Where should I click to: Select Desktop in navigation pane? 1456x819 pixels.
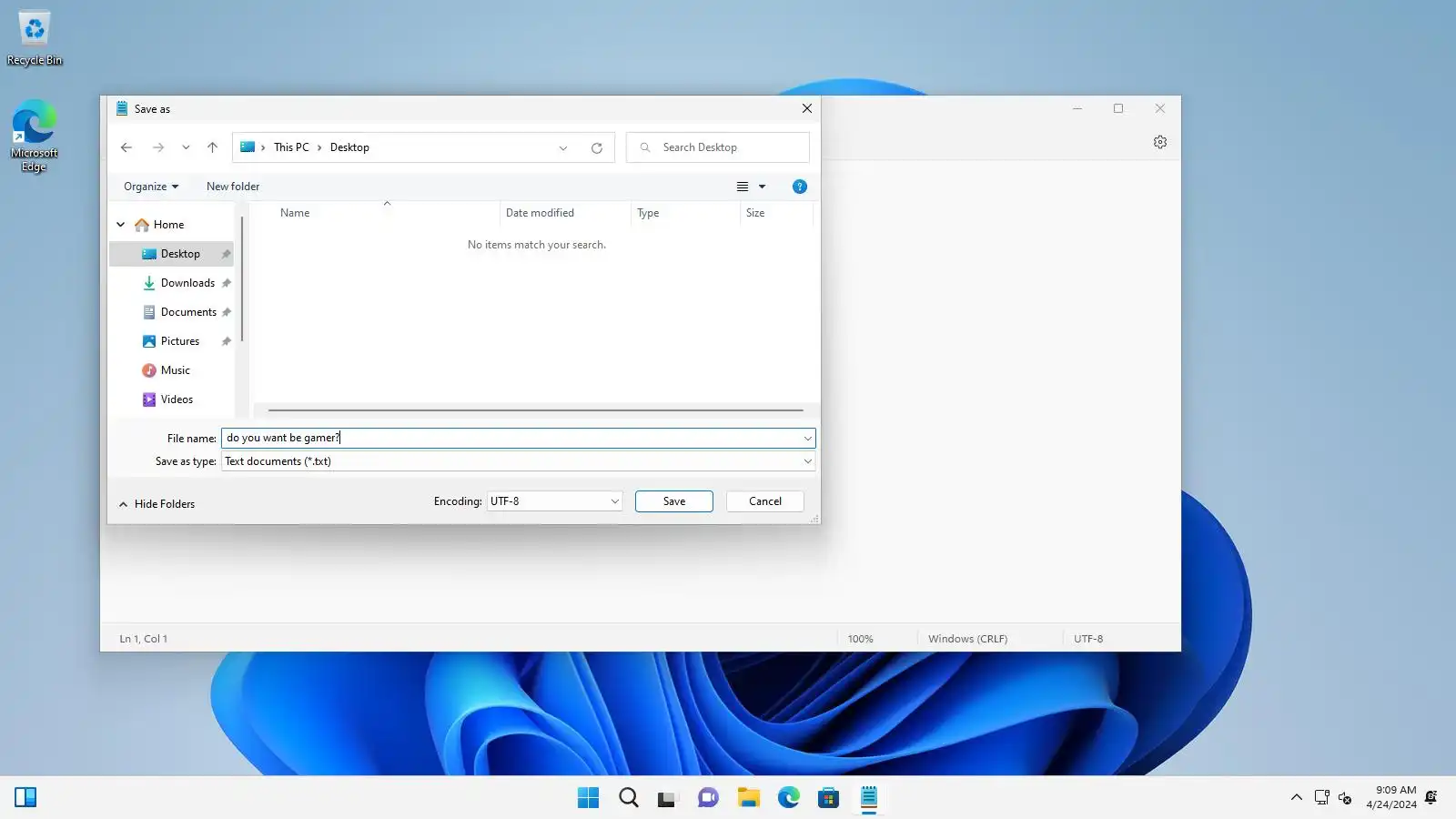[x=171, y=254]
